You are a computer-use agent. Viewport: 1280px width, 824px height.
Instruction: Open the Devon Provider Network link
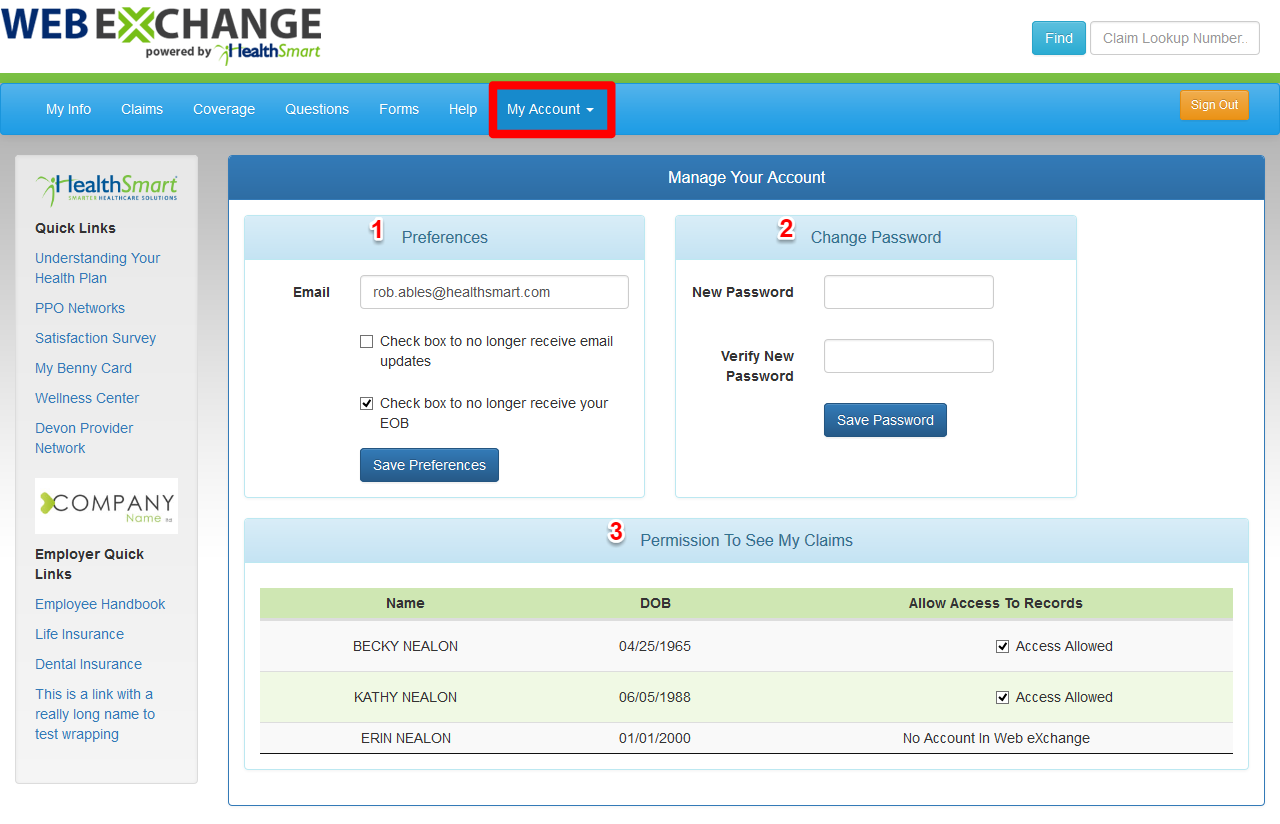click(84, 438)
